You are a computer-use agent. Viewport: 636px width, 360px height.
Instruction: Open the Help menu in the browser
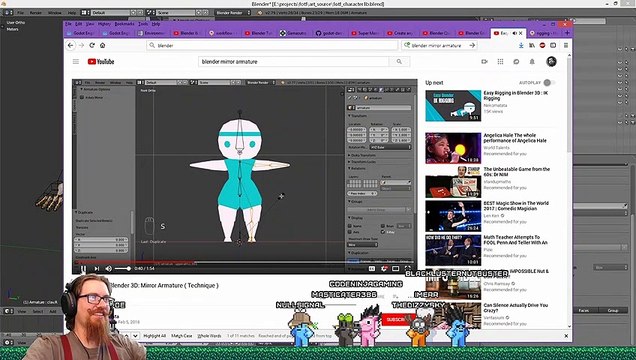tap(156, 24)
